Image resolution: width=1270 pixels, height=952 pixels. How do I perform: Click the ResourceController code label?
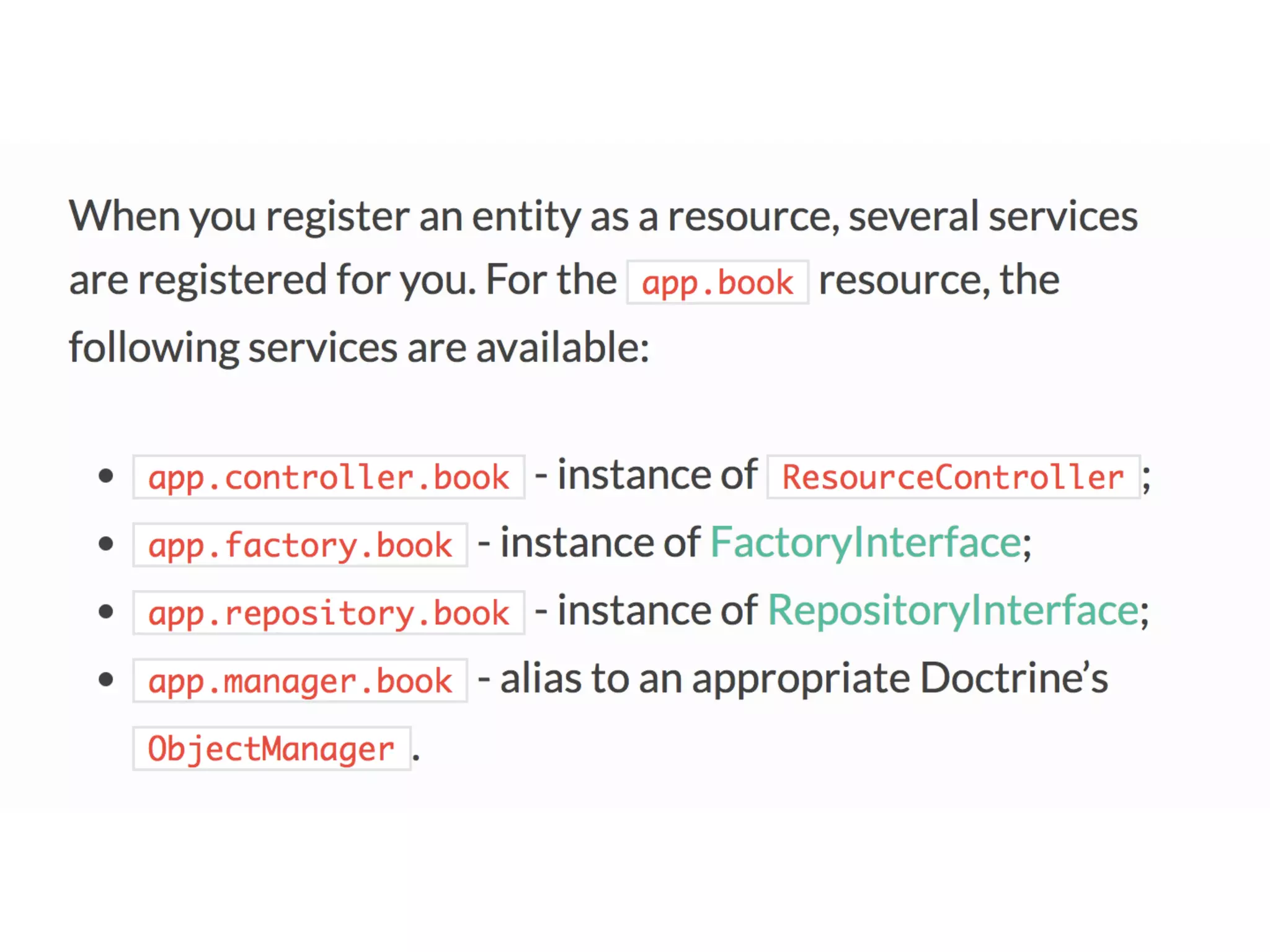[953, 478]
